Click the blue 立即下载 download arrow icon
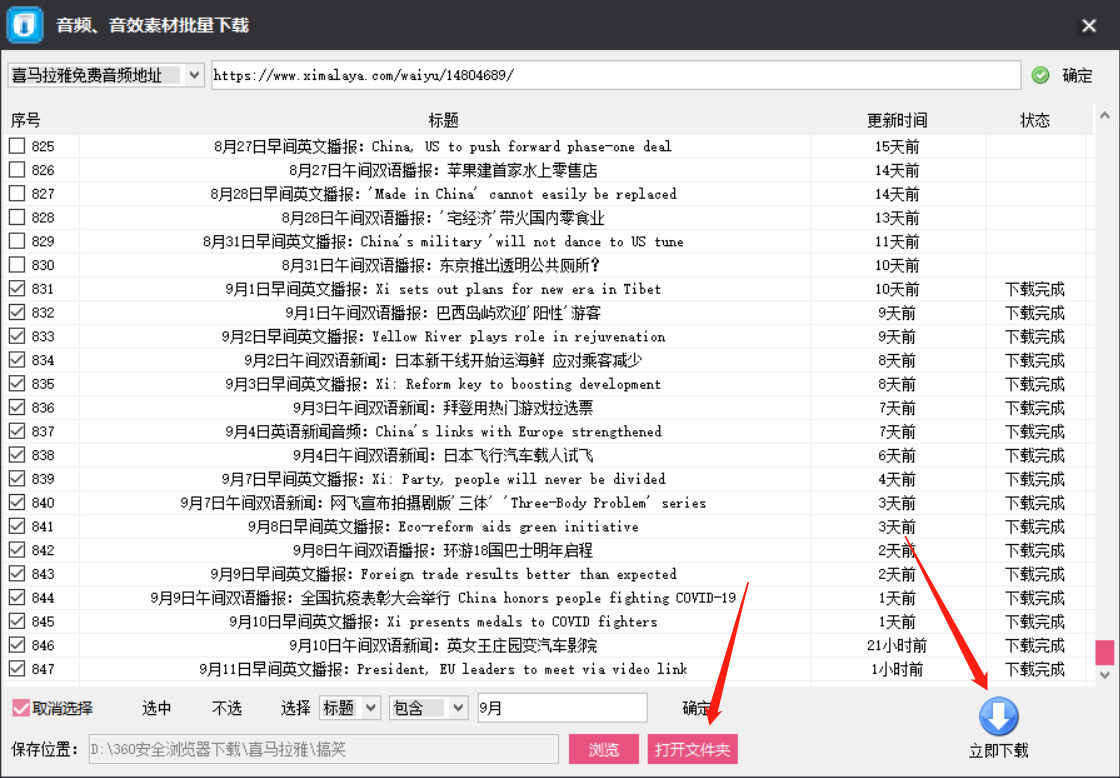The width and height of the screenshot is (1120, 778). [x=997, y=717]
